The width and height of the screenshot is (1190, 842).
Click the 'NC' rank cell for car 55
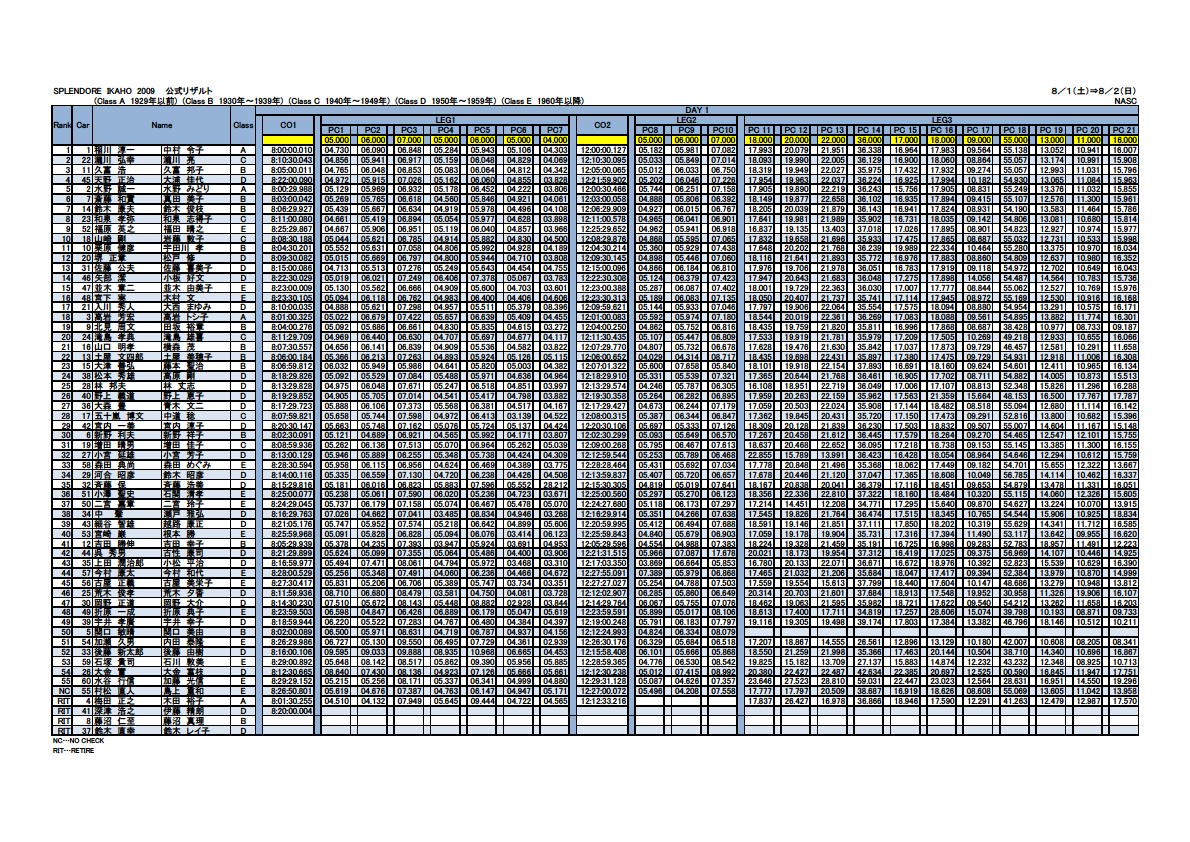[62, 692]
